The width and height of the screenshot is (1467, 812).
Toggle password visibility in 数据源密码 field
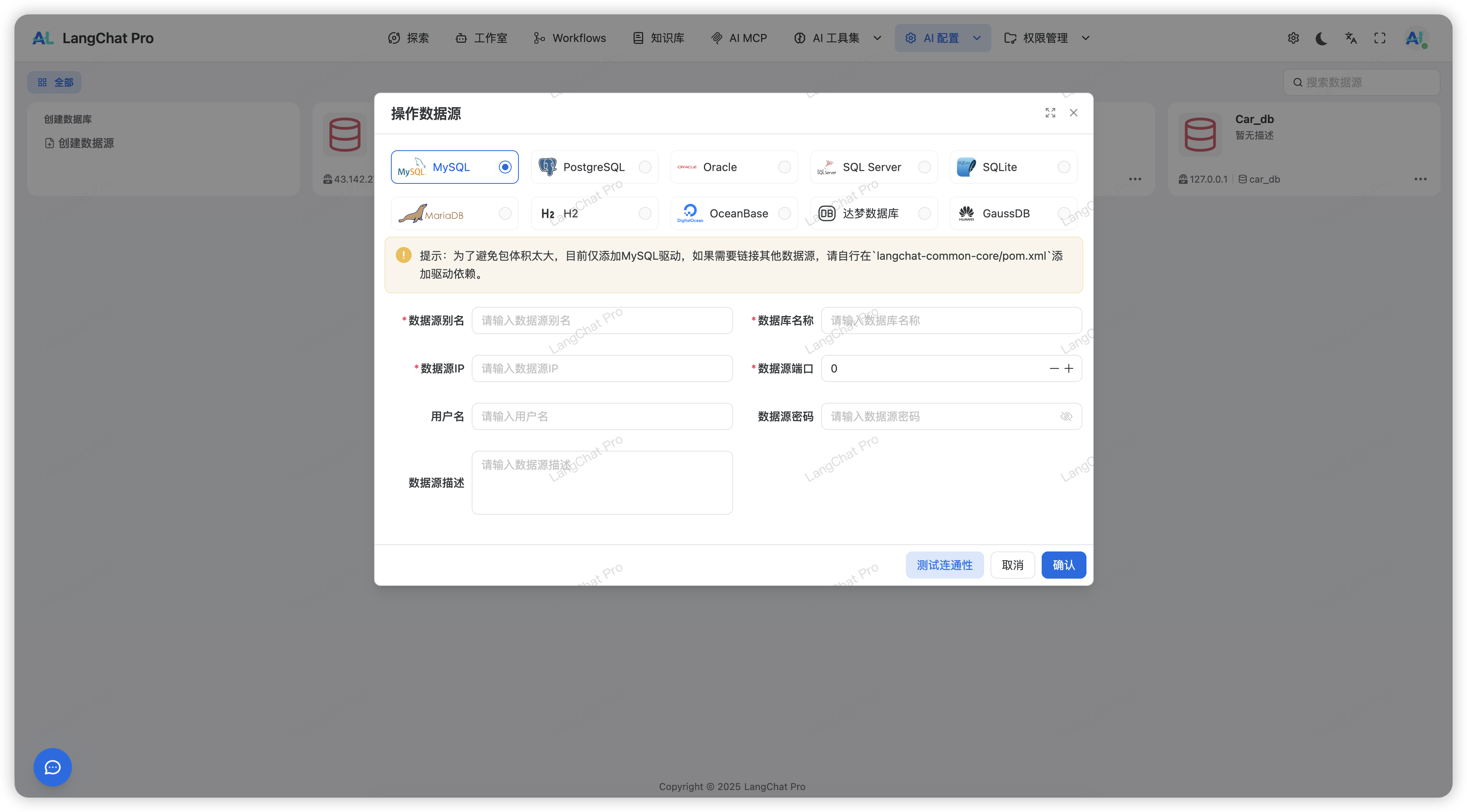1066,416
